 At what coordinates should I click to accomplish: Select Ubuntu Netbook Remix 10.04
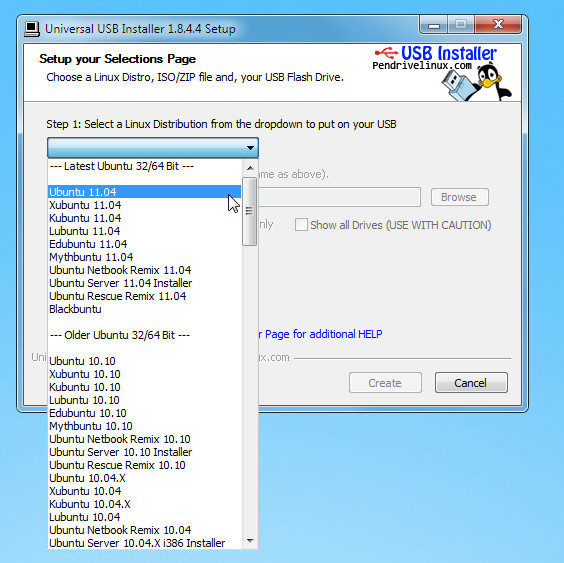coord(144,530)
